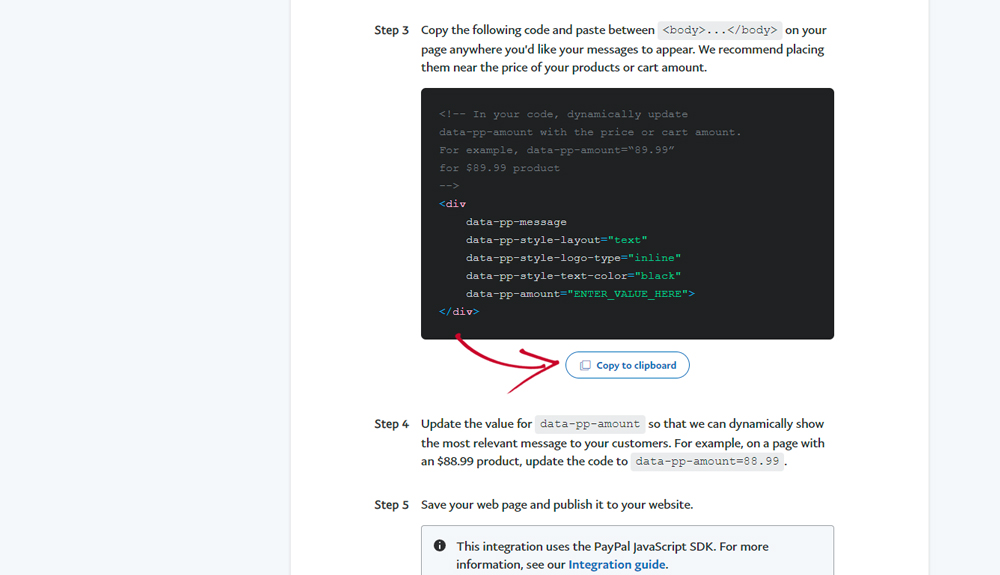Click the info icon in the notice box
The image size is (1000, 575).
pos(440,546)
